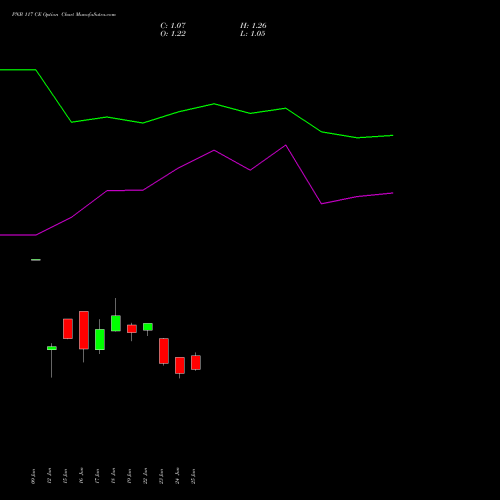Select the '23' date label on the axis
Viewport: 500px width, 500px height.
[x=161, y=476]
